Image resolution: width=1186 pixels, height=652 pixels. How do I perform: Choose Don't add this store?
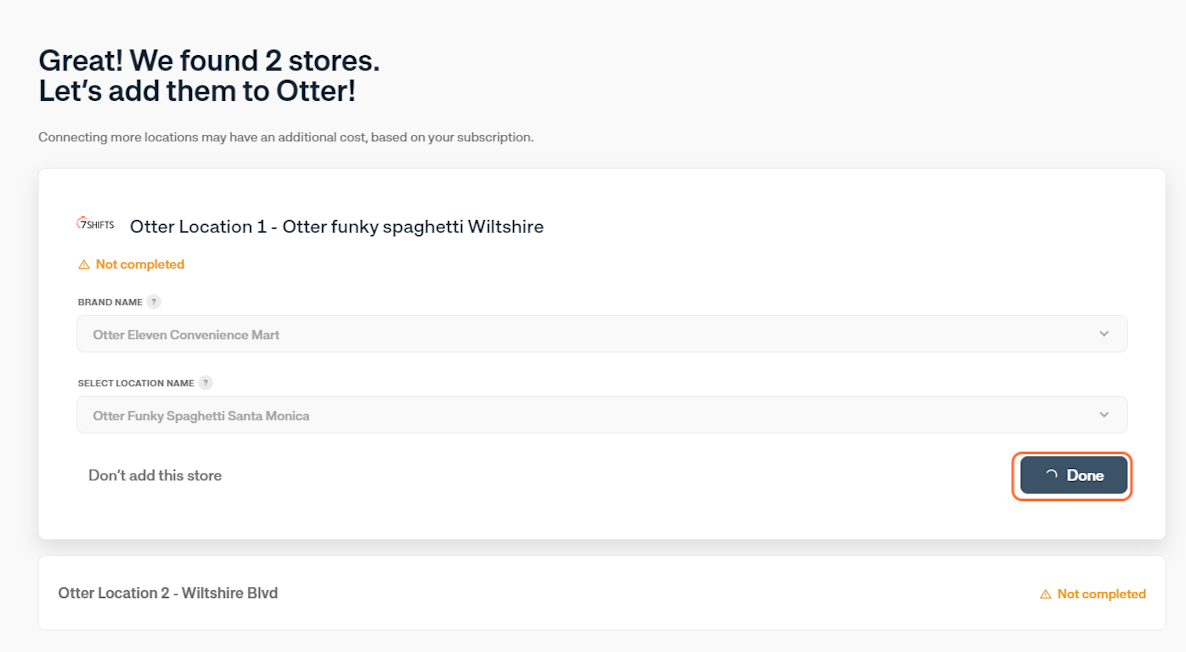click(x=155, y=476)
